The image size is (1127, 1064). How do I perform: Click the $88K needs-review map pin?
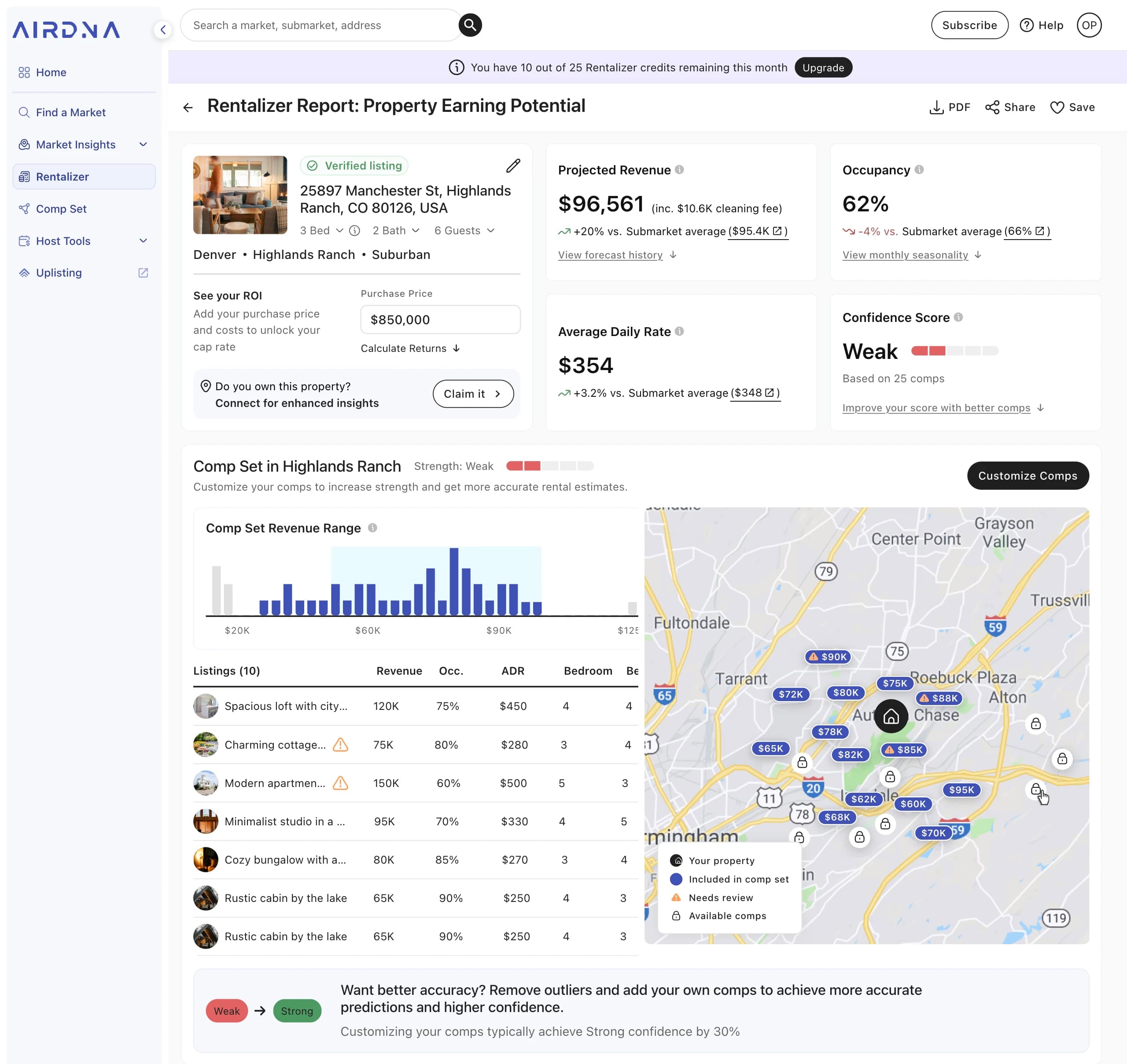[x=938, y=698]
